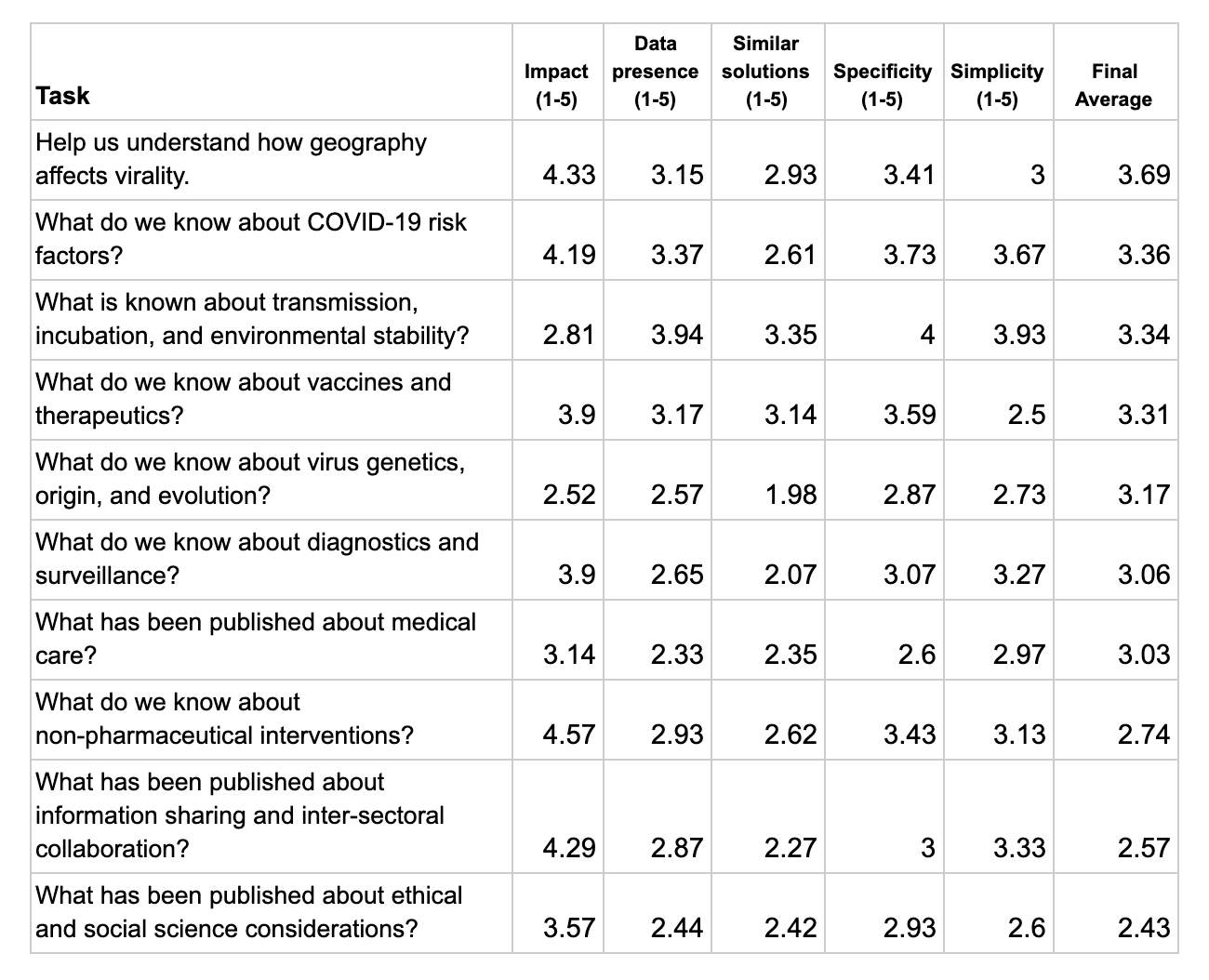Click the Impact (1-5) column header

[x=557, y=73]
